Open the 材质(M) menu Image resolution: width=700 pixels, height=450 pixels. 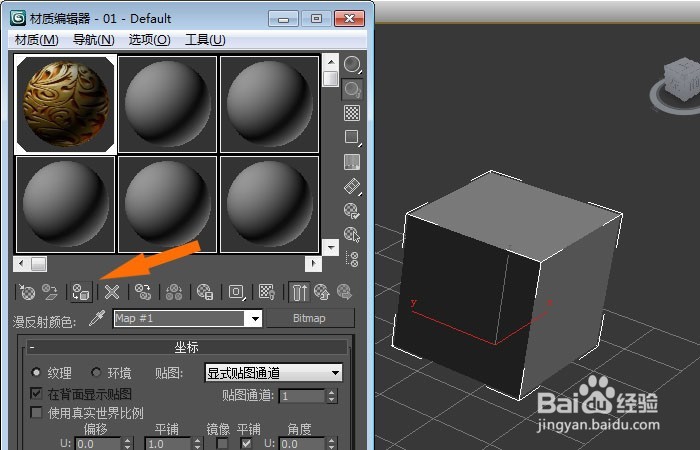tap(37, 40)
